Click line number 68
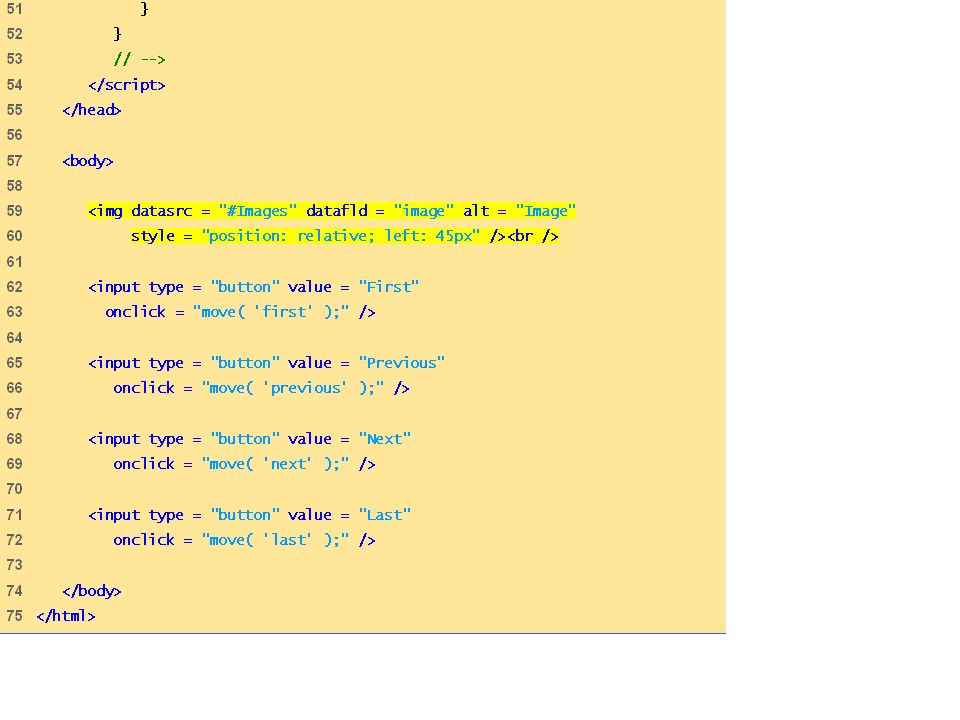The width and height of the screenshot is (960, 720). tap(15, 439)
